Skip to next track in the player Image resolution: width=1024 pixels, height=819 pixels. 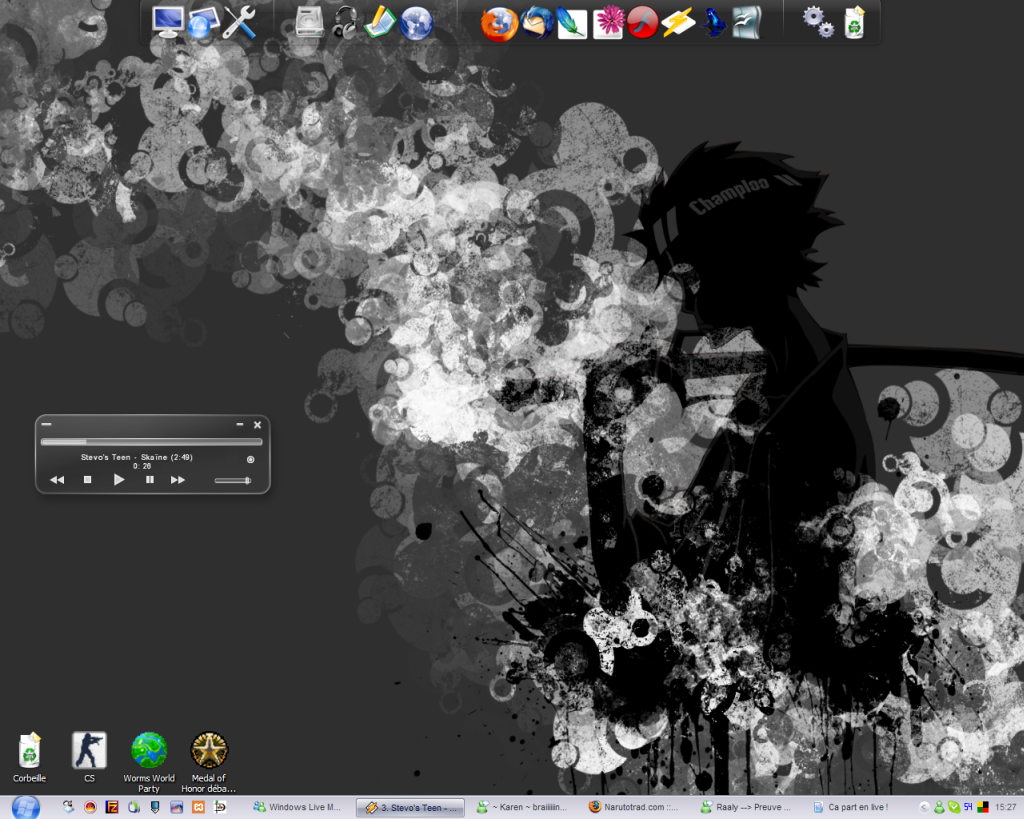point(178,480)
